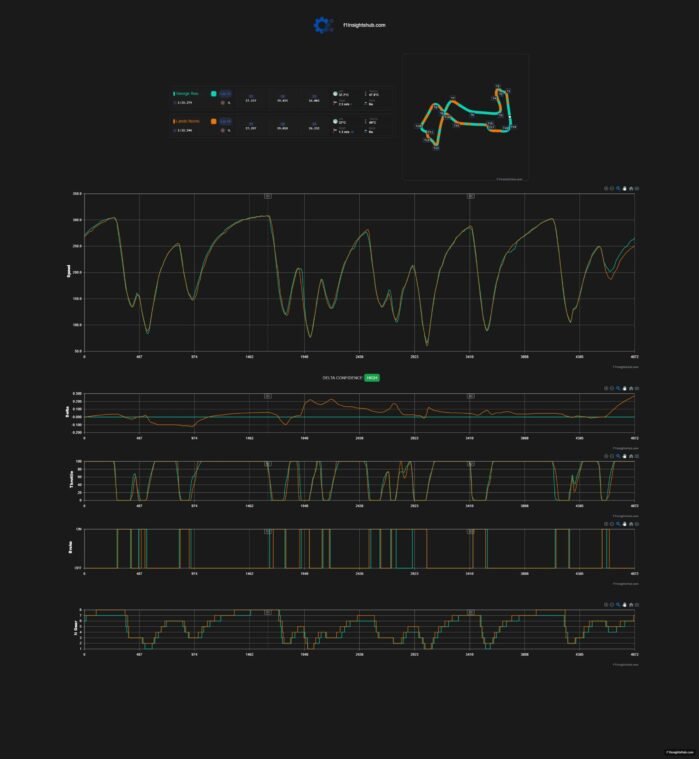Zoom in on the Brake chart
The width and height of the screenshot is (699, 759).
point(606,524)
